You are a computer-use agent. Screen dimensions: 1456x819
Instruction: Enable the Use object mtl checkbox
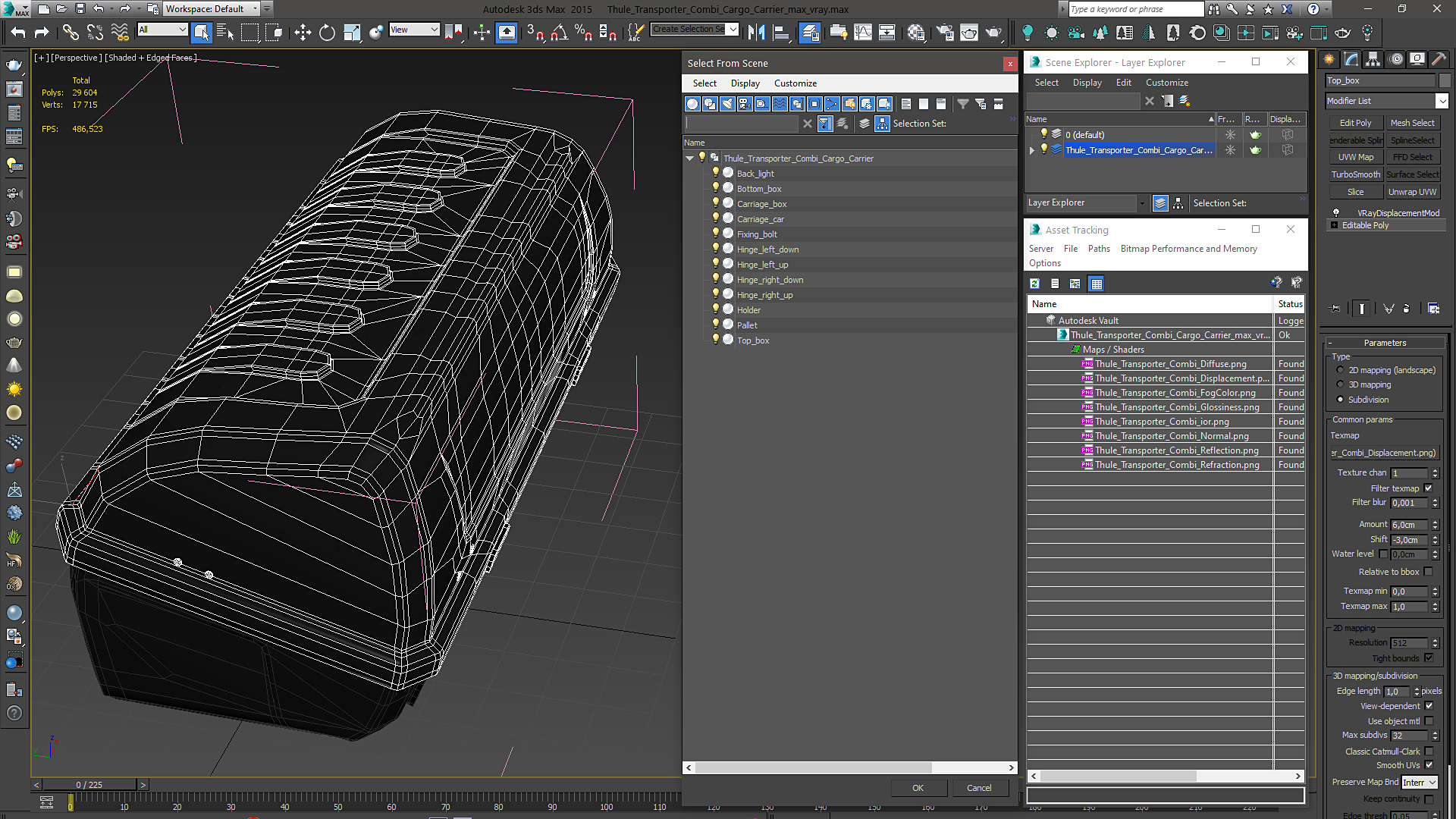[1429, 721]
